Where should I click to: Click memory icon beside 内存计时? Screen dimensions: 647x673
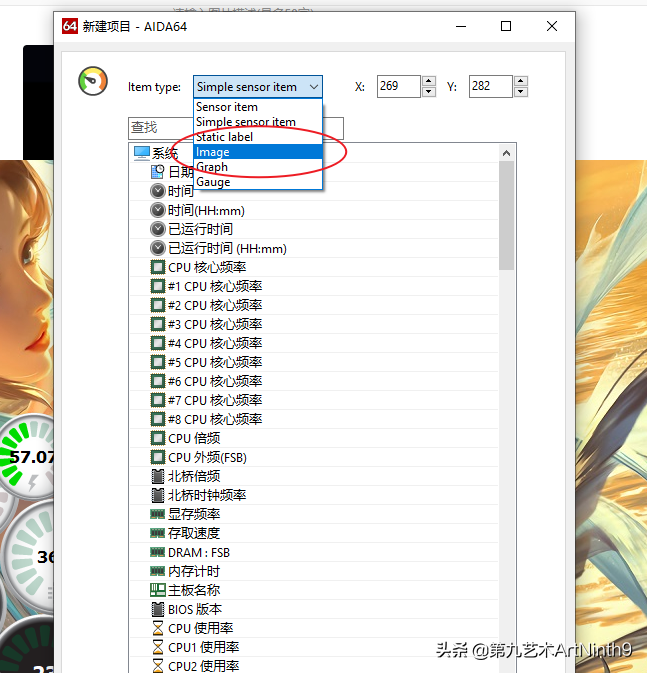[158, 571]
